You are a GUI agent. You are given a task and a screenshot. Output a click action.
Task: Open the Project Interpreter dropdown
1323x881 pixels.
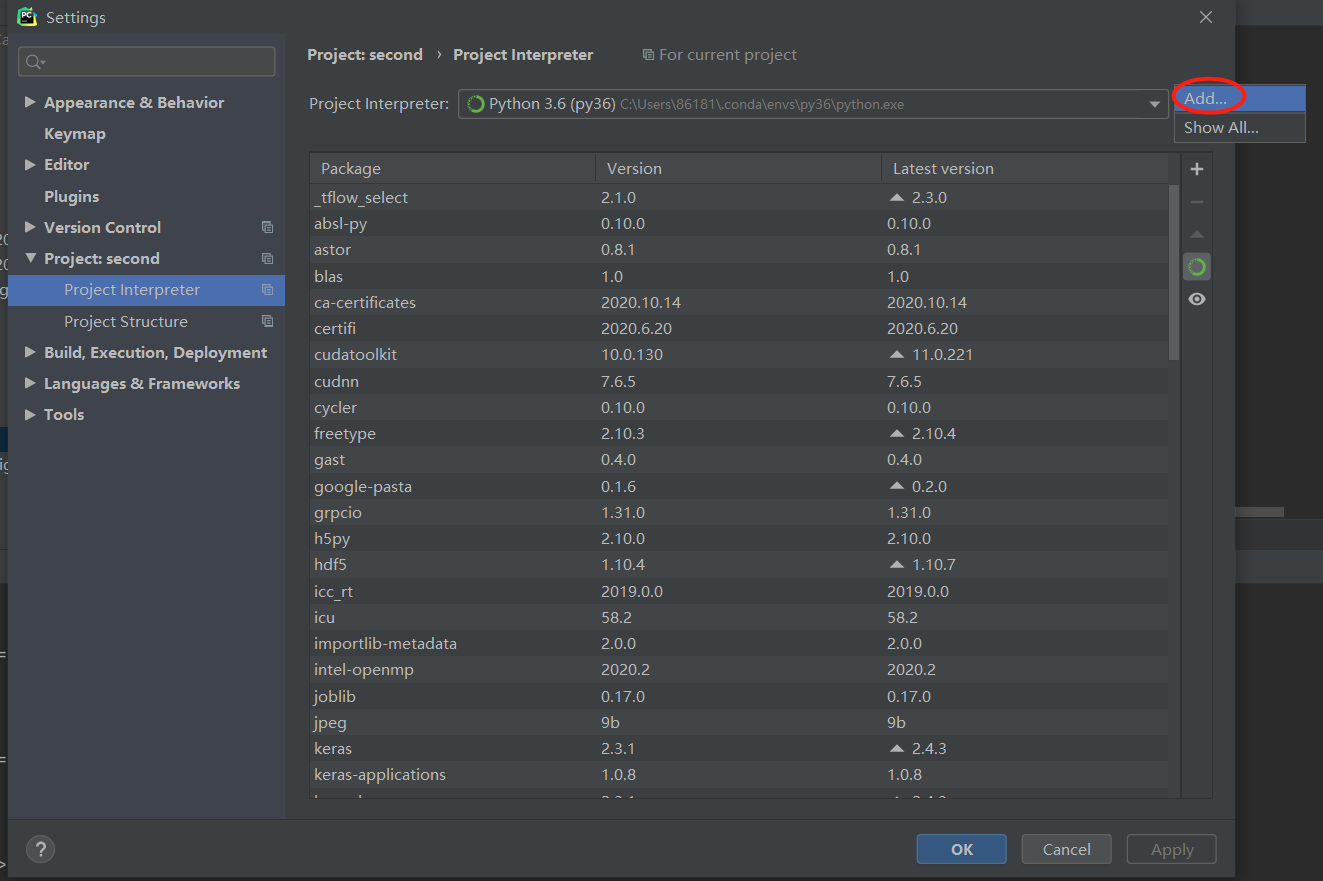point(1154,104)
